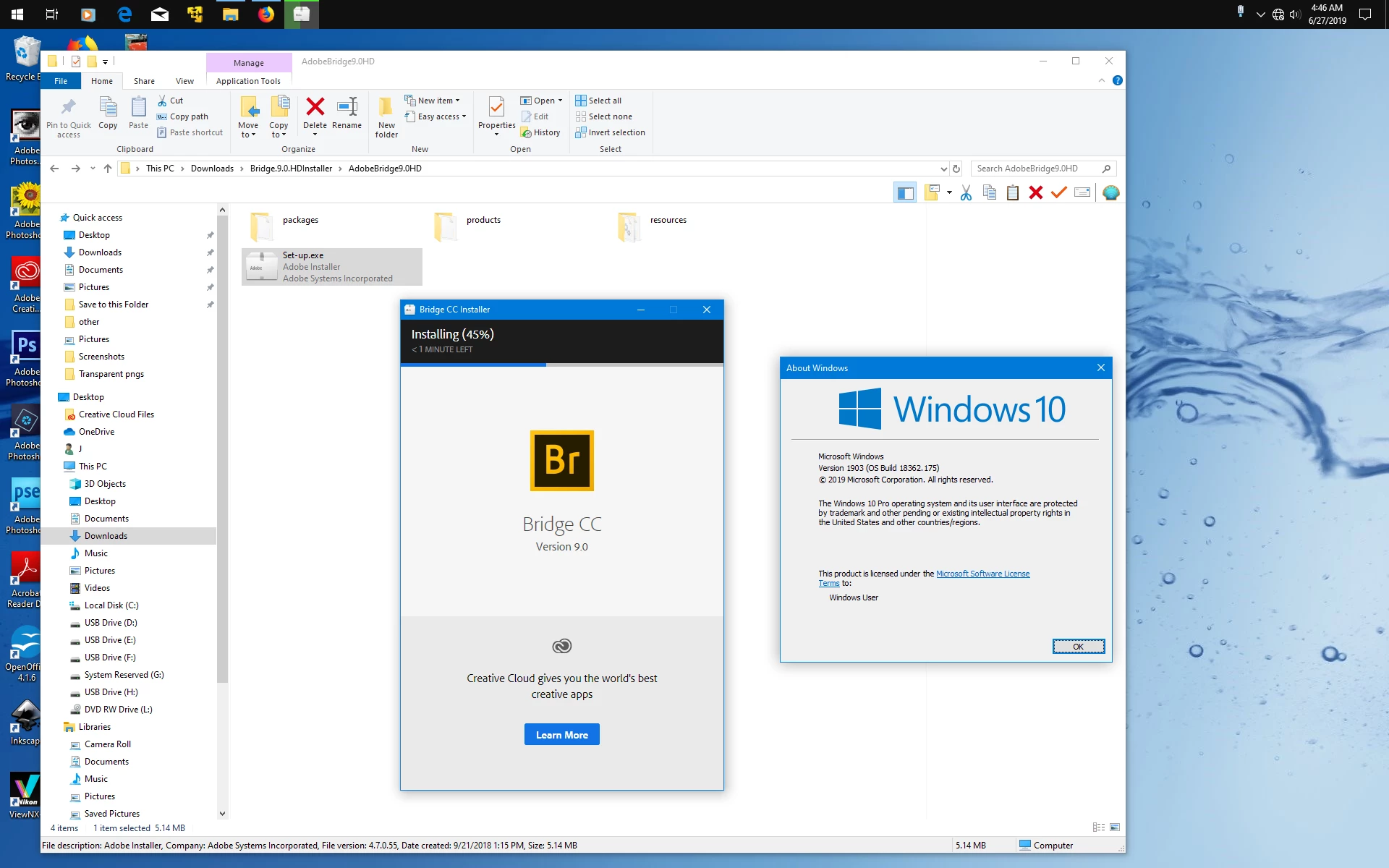Switch to details view toggle
The height and width of the screenshot is (868, 1389).
coord(1098,827)
